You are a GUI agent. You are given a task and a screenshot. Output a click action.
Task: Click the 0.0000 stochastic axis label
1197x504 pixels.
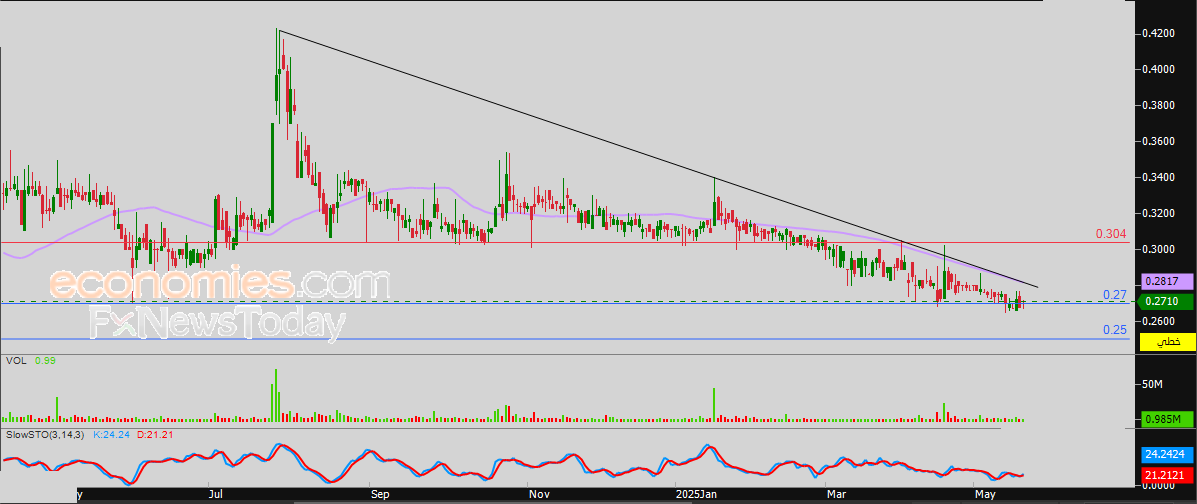(1157, 486)
